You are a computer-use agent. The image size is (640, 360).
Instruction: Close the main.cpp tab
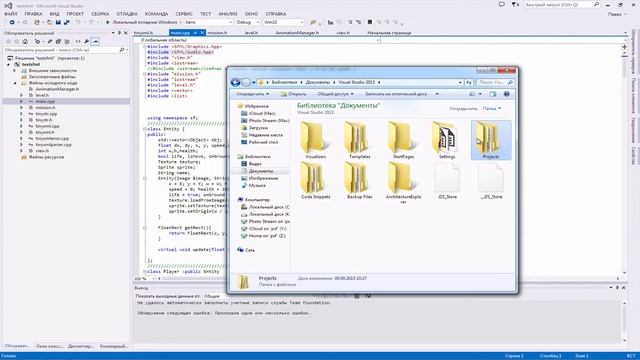click(x=202, y=33)
